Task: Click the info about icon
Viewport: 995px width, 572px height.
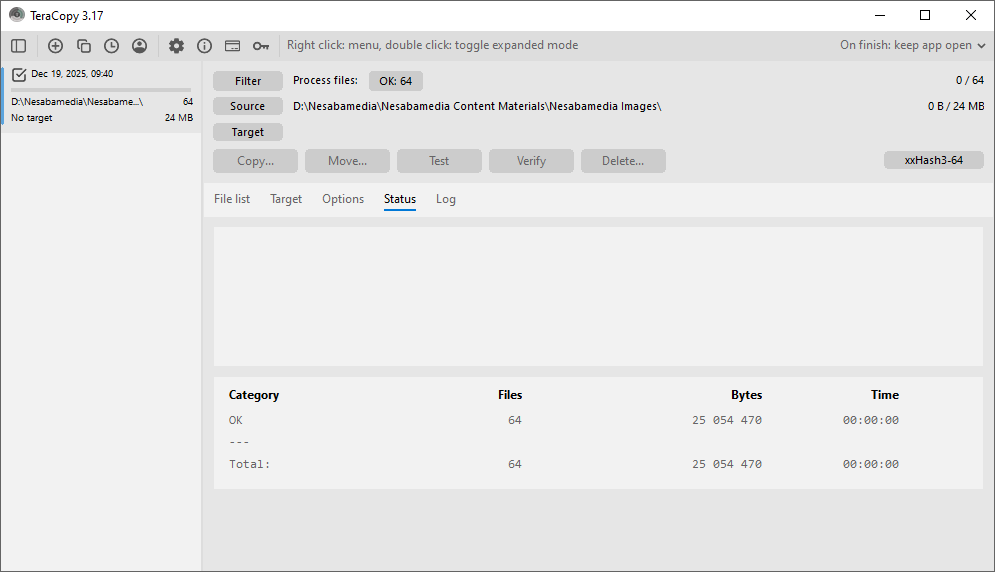Action: [x=204, y=46]
